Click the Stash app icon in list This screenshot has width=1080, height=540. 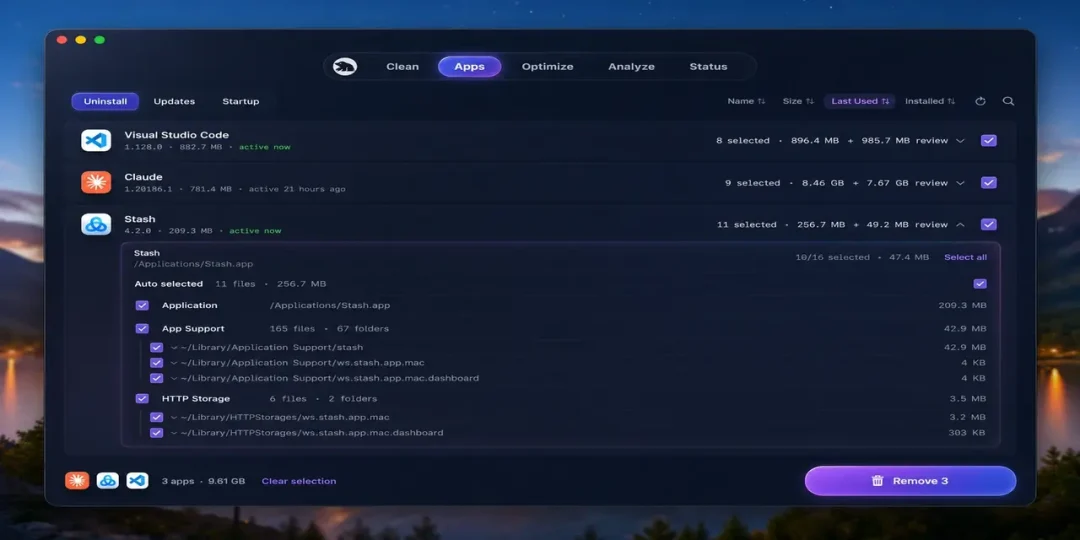point(96,225)
